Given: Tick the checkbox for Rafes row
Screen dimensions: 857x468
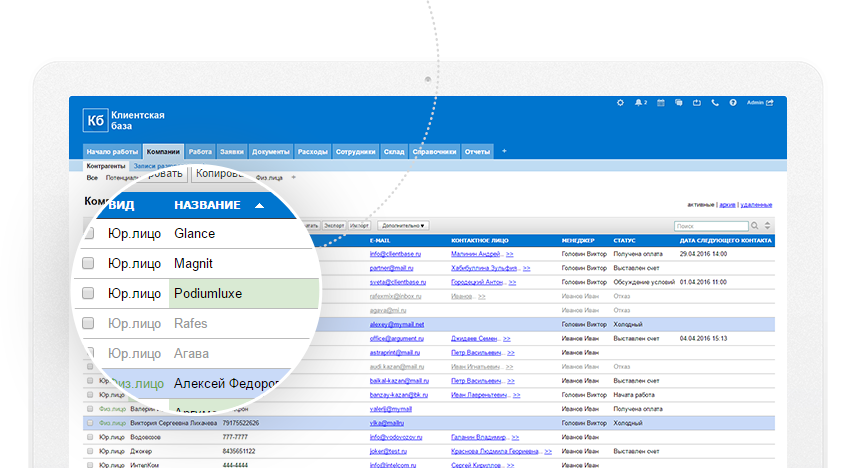Looking at the screenshot, I should click(88, 323).
